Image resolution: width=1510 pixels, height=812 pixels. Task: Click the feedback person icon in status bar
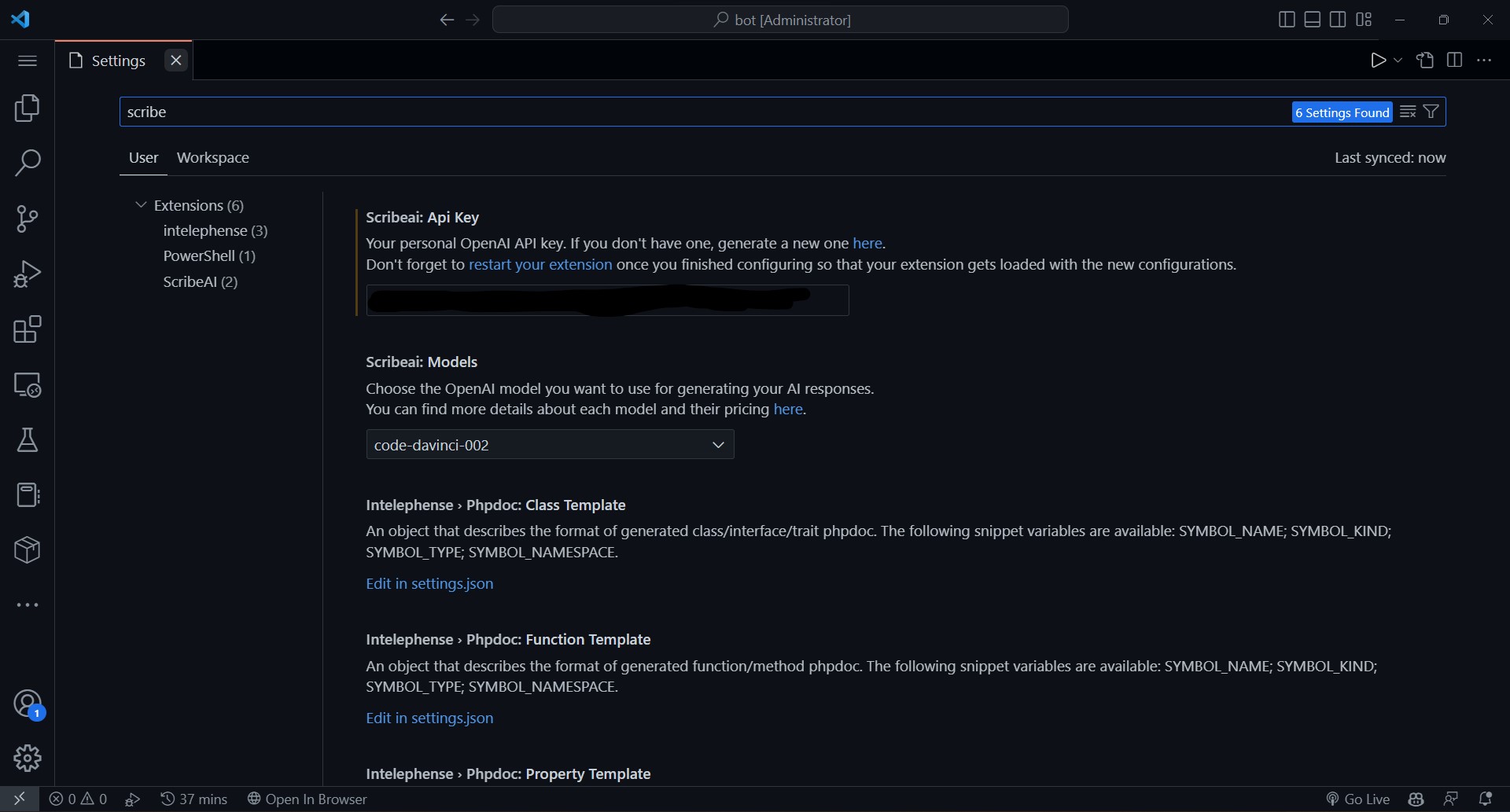[x=1451, y=799]
